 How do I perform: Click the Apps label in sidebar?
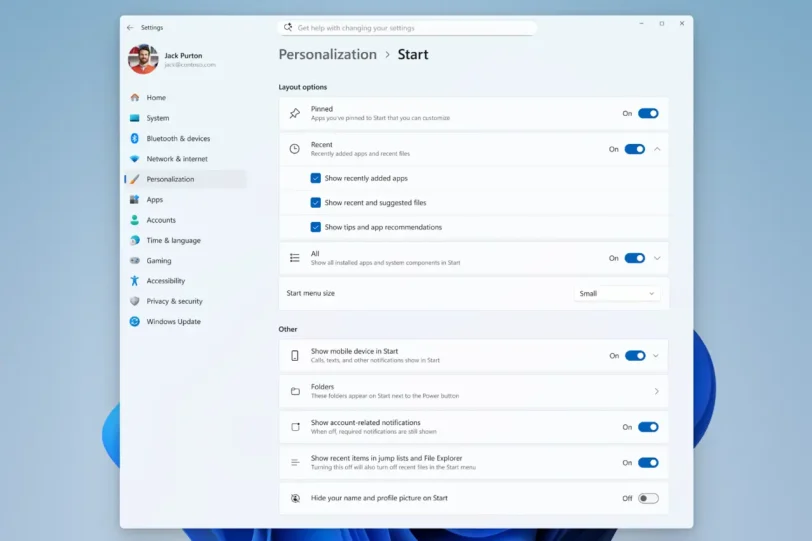(154, 199)
